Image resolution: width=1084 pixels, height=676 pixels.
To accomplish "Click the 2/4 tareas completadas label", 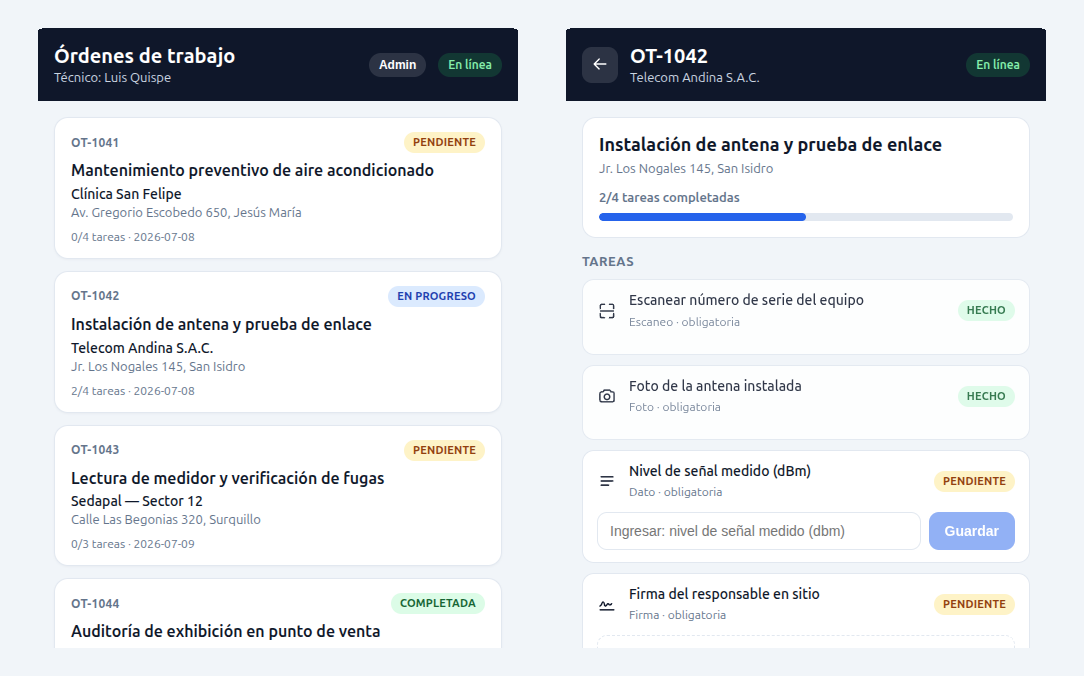I will click(669, 198).
